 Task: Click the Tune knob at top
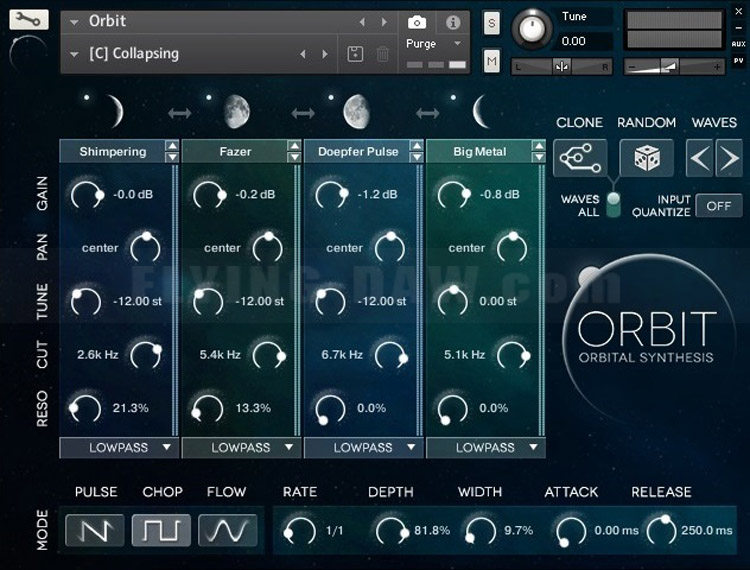tap(532, 29)
